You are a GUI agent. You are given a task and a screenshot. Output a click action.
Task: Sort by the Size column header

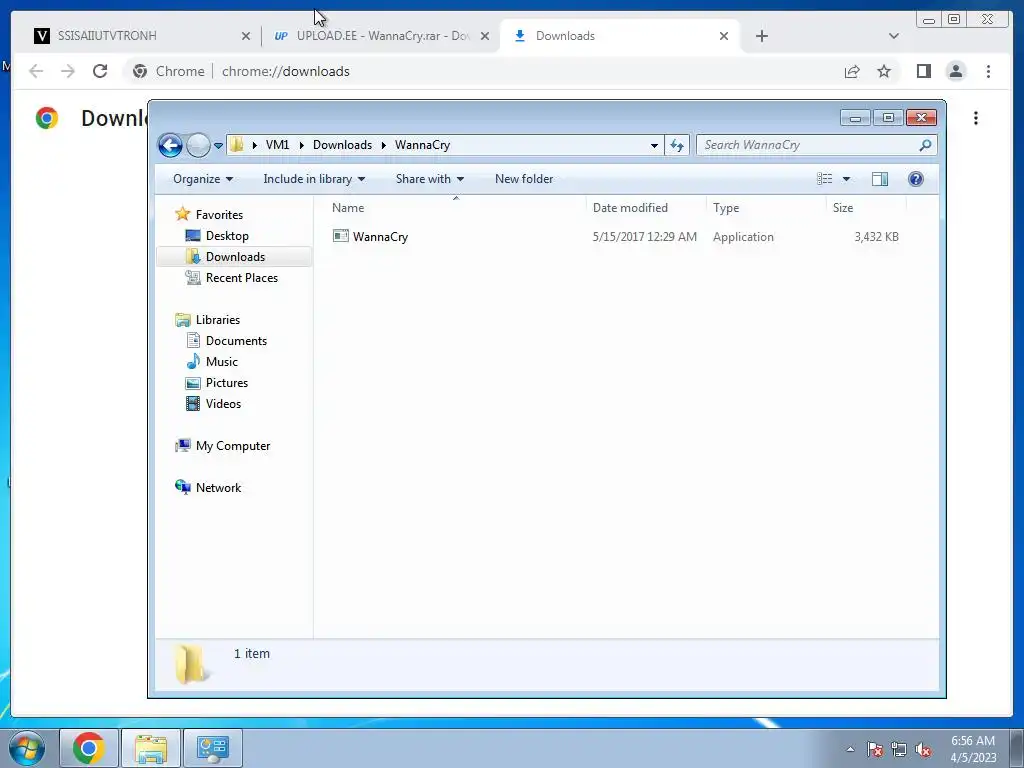(843, 208)
